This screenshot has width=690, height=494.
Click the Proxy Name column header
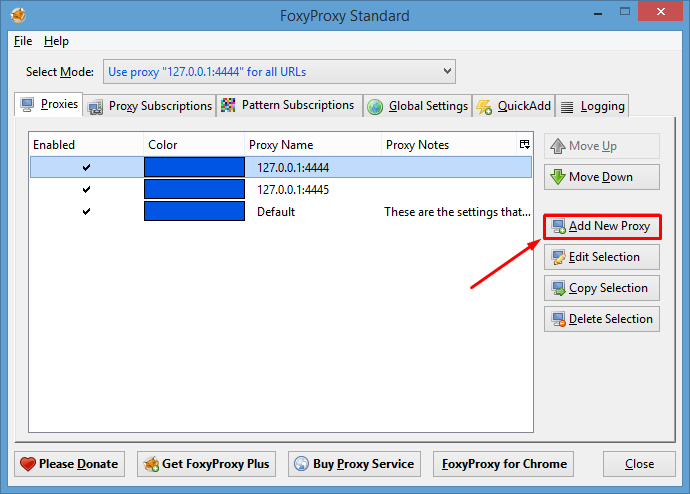(x=312, y=145)
